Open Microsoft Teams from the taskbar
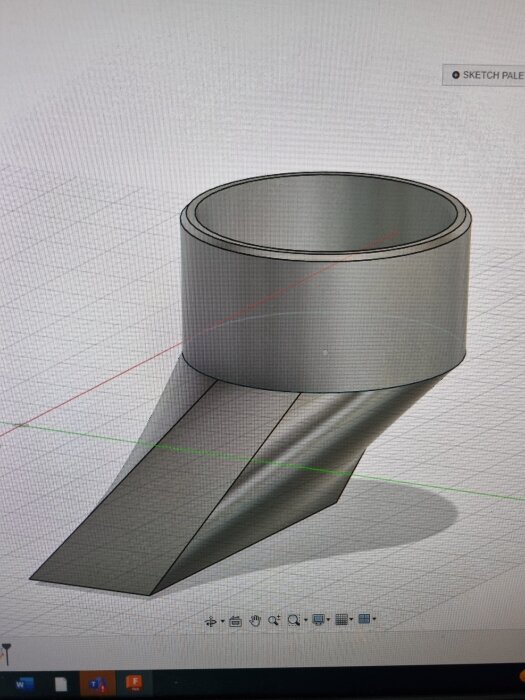 pos(97,683)
